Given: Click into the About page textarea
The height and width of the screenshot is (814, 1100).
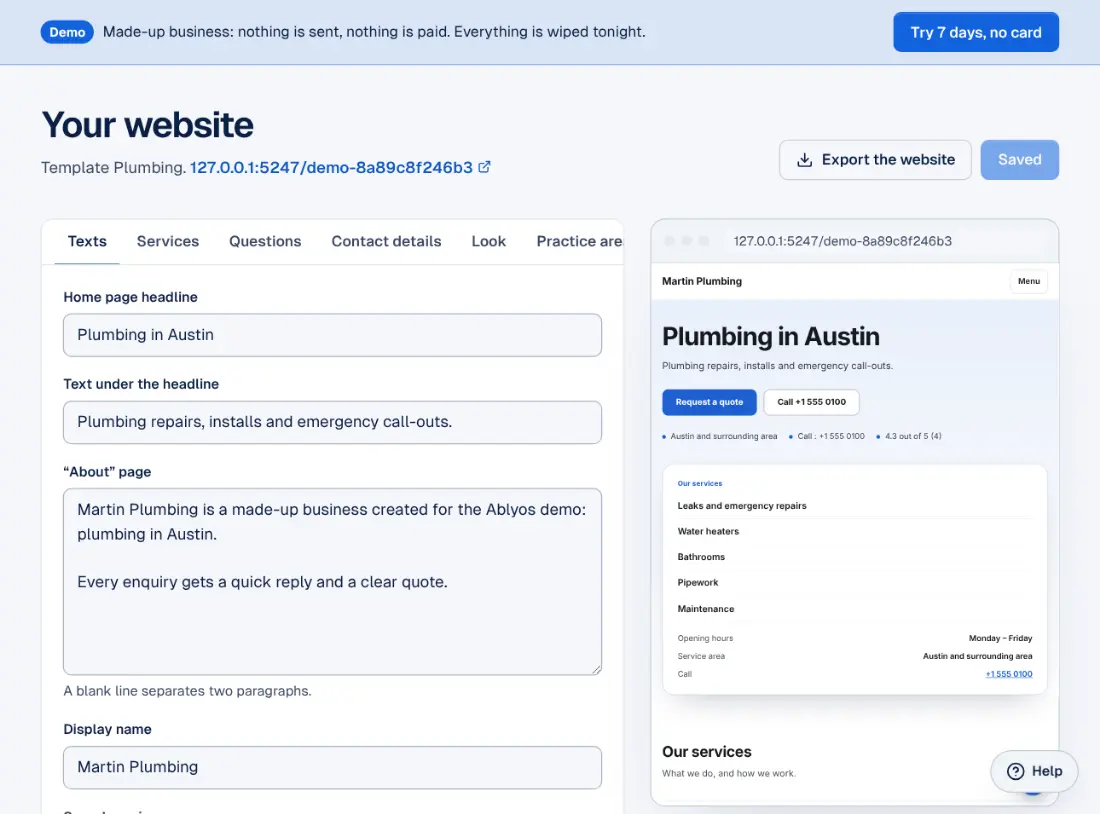Looking at the screenshot, I should (333, 582).
